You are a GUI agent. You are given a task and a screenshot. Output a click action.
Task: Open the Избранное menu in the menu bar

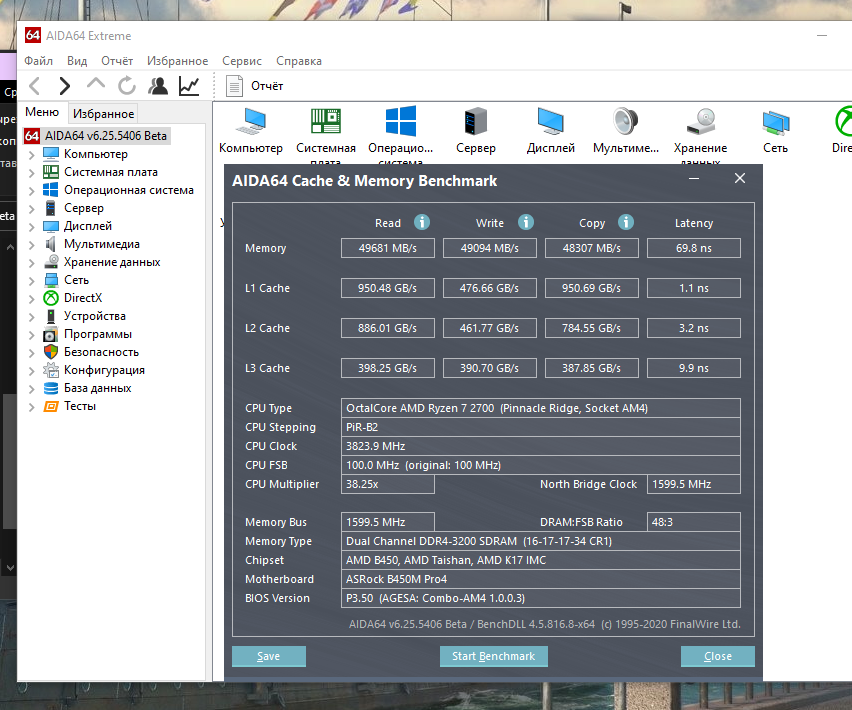178,61
